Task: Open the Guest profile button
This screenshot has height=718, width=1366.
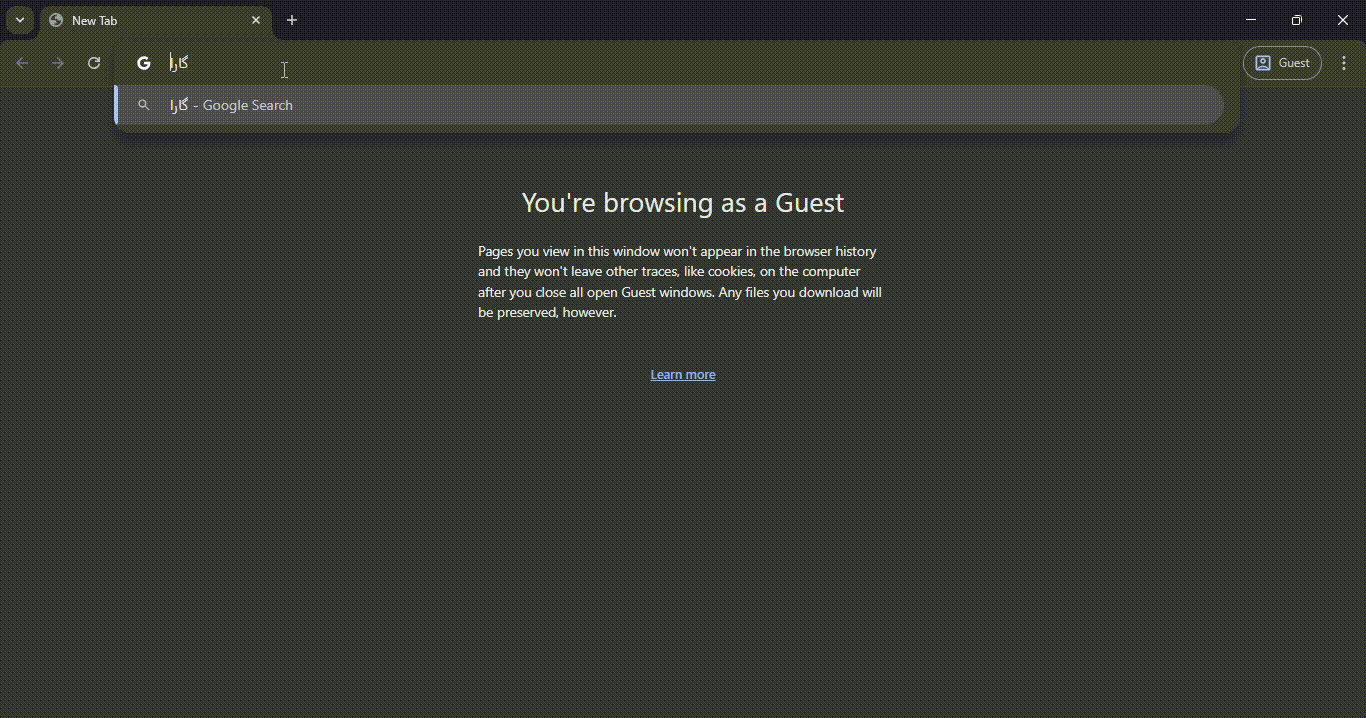Action: pos(1282,63)
